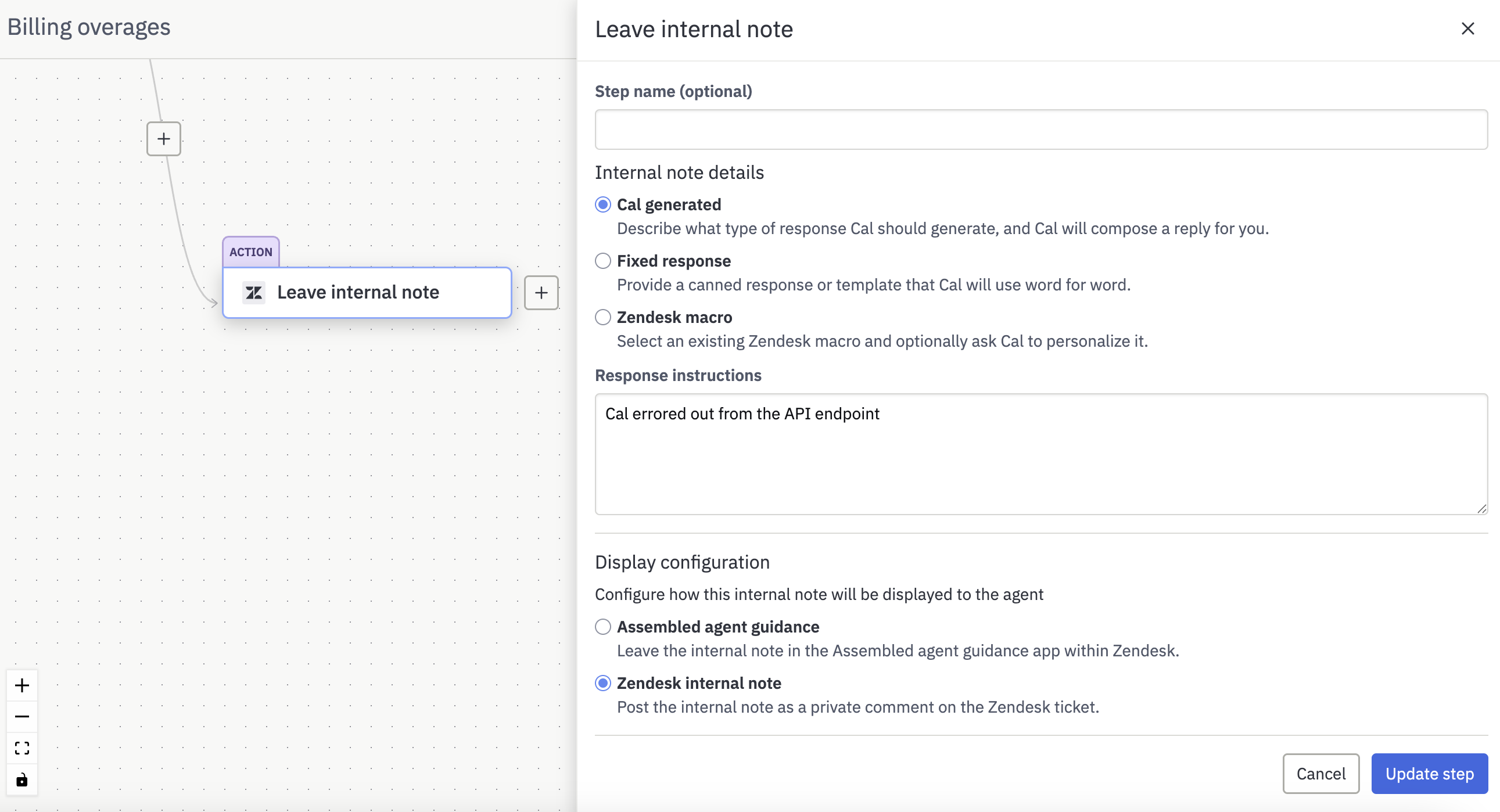Select the Fixed response option
This screenshot has width=1500, height=812.
pos(602,261)
